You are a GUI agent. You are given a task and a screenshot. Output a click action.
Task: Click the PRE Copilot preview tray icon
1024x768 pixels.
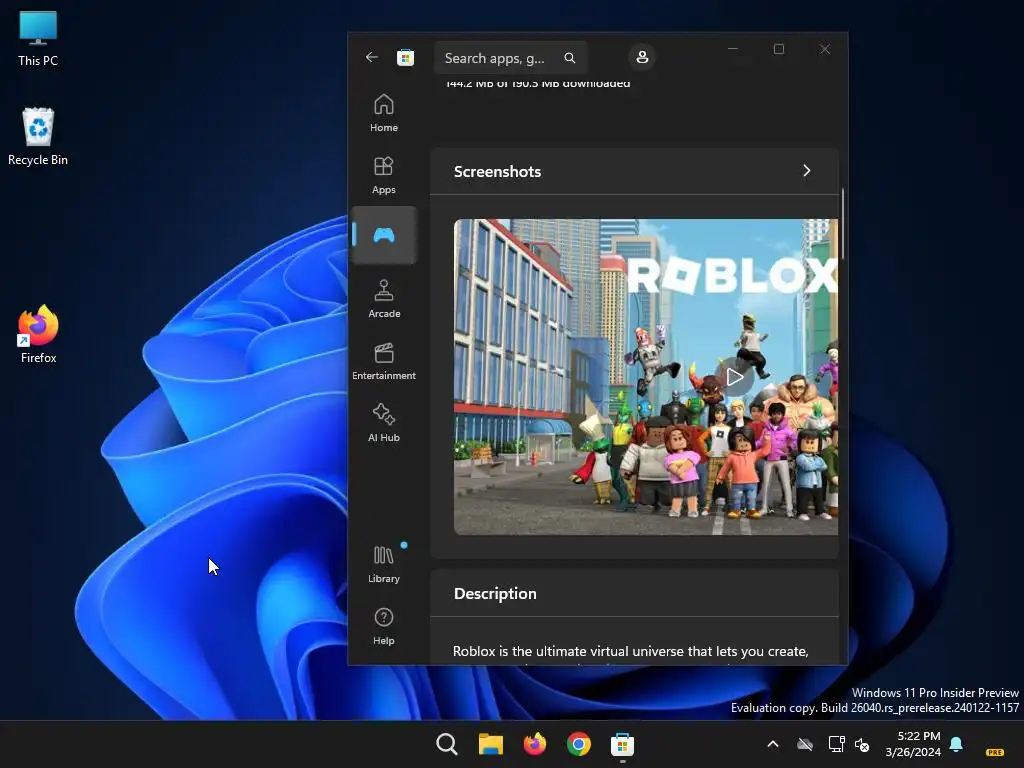(995, 752)
